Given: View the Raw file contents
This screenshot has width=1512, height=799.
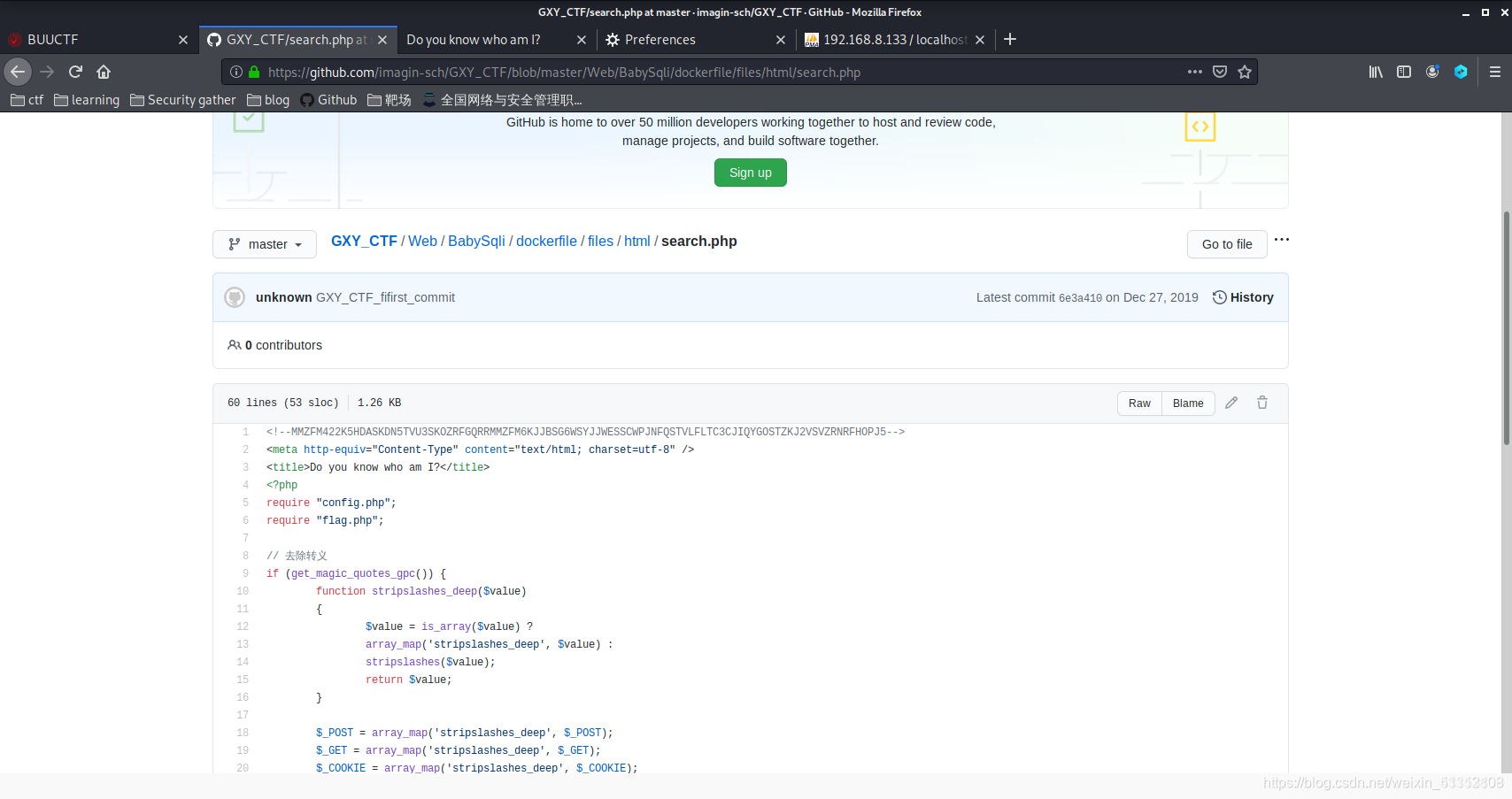Looking at the screenshot, I should 1139,403.
